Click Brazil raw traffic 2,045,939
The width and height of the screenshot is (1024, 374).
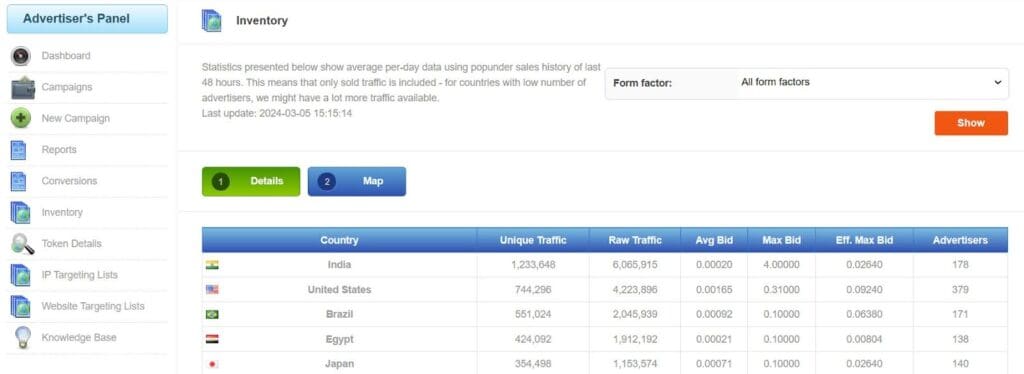(x=635, y=315)
